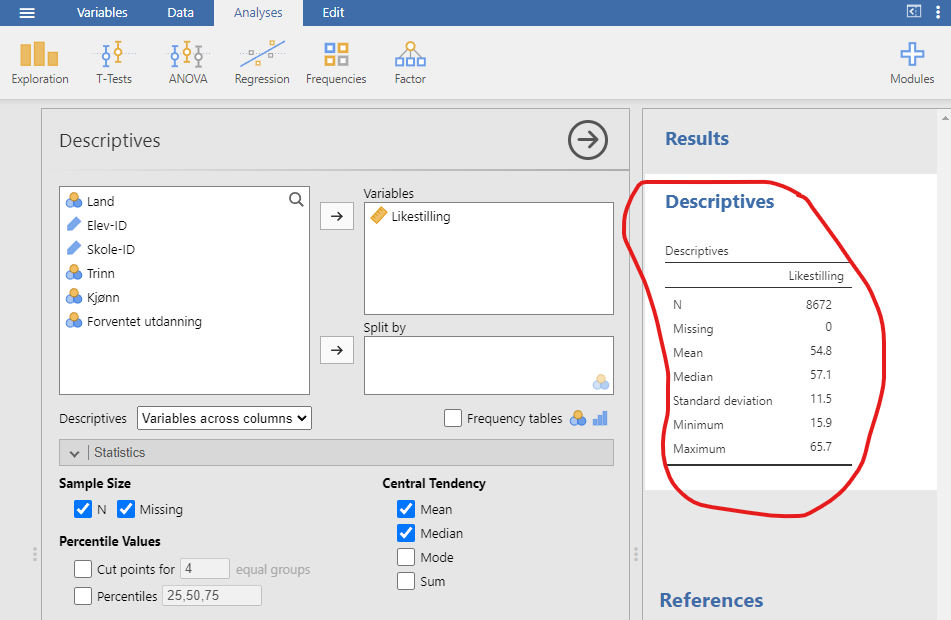
Task: Click the Regression ribbon icon
Action: tap(261, 61)
